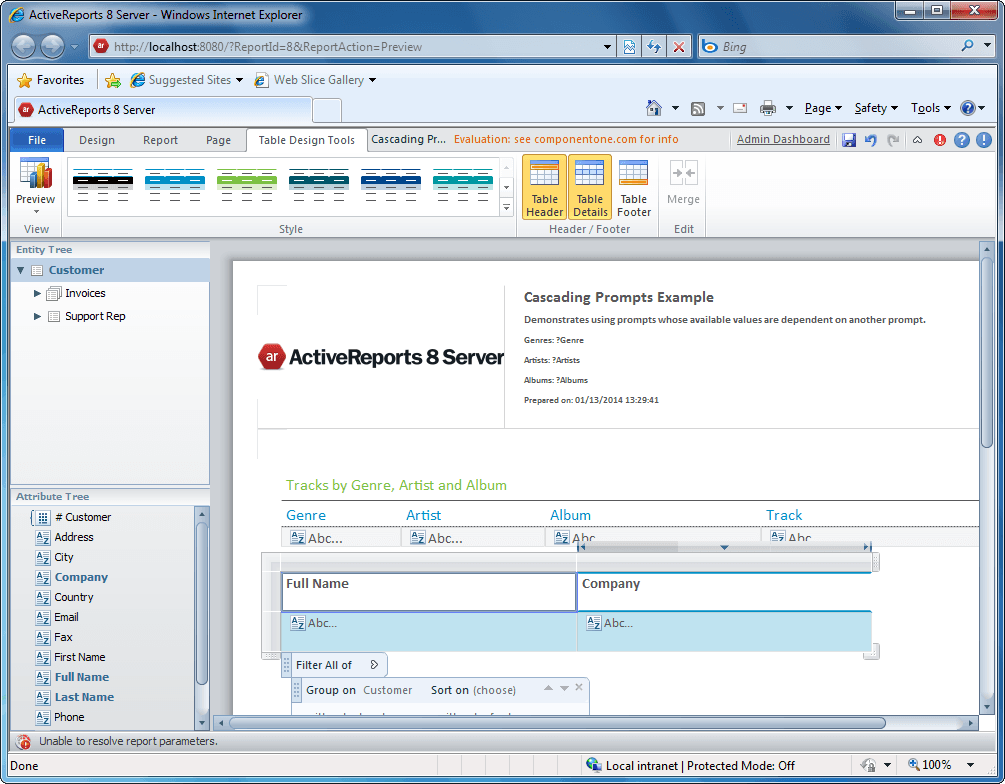Switch to the Design tab

[97, 140]
